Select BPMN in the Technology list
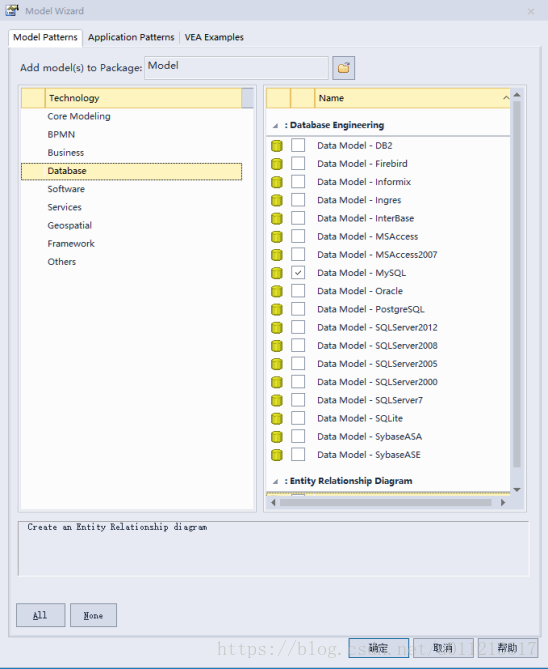 [61, 134]
